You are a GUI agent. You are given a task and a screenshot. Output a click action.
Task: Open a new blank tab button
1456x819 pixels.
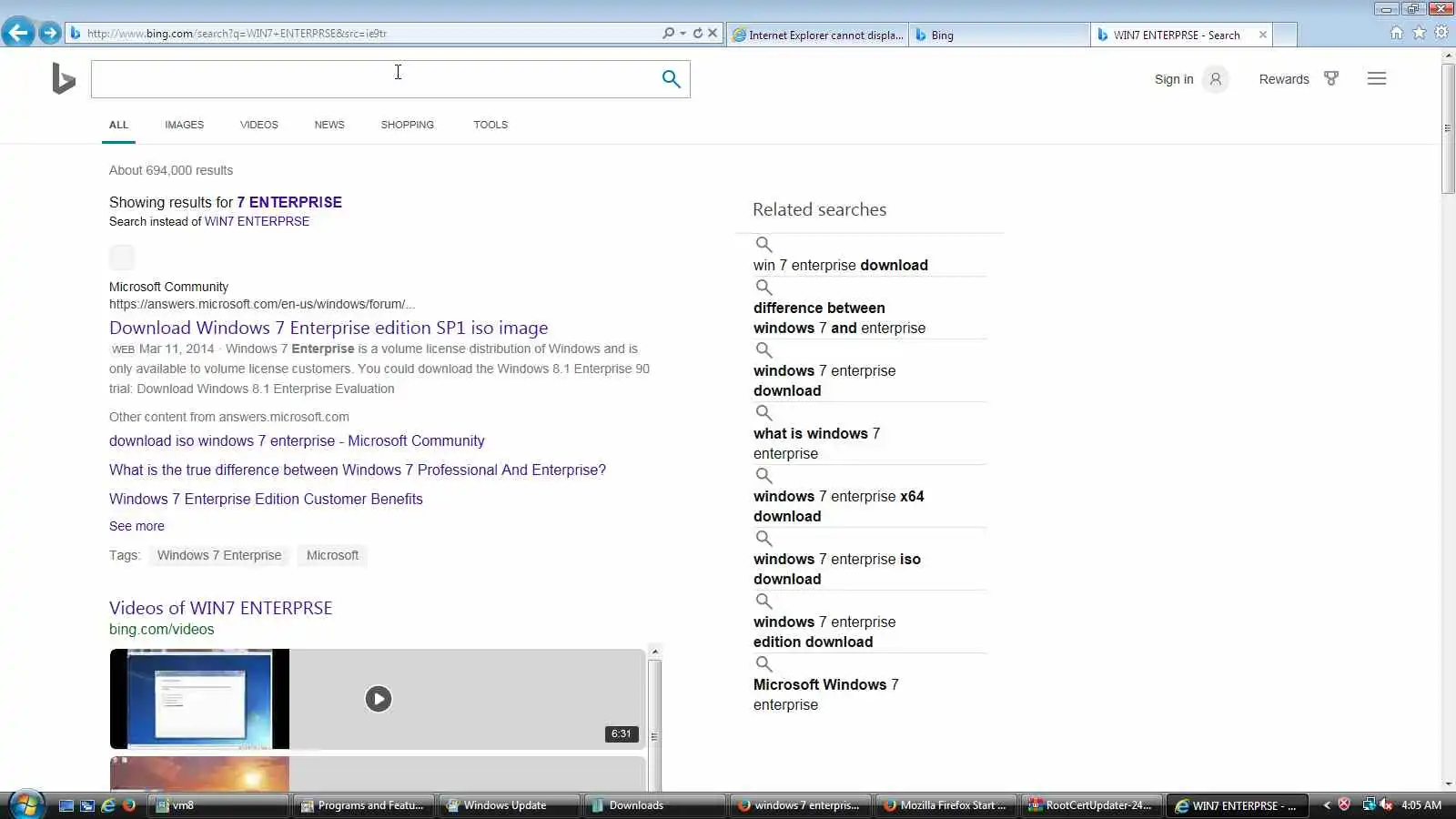point(1285,35)
